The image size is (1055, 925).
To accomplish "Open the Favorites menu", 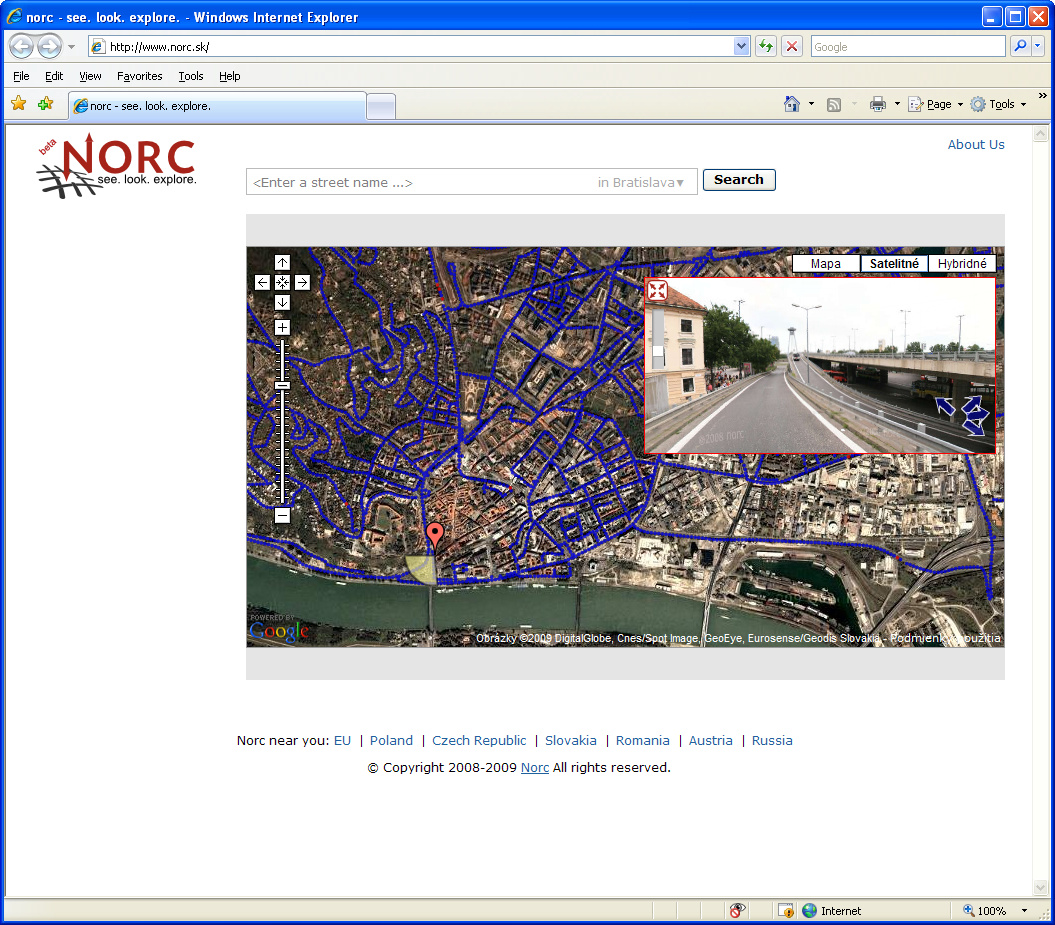I will coord(139,76).
